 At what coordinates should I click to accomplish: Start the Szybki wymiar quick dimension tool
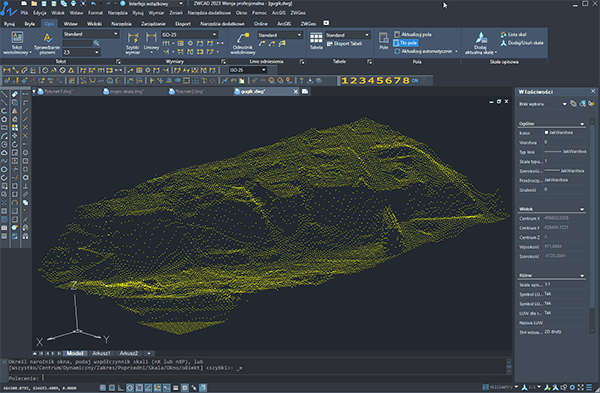click(133, 43)
